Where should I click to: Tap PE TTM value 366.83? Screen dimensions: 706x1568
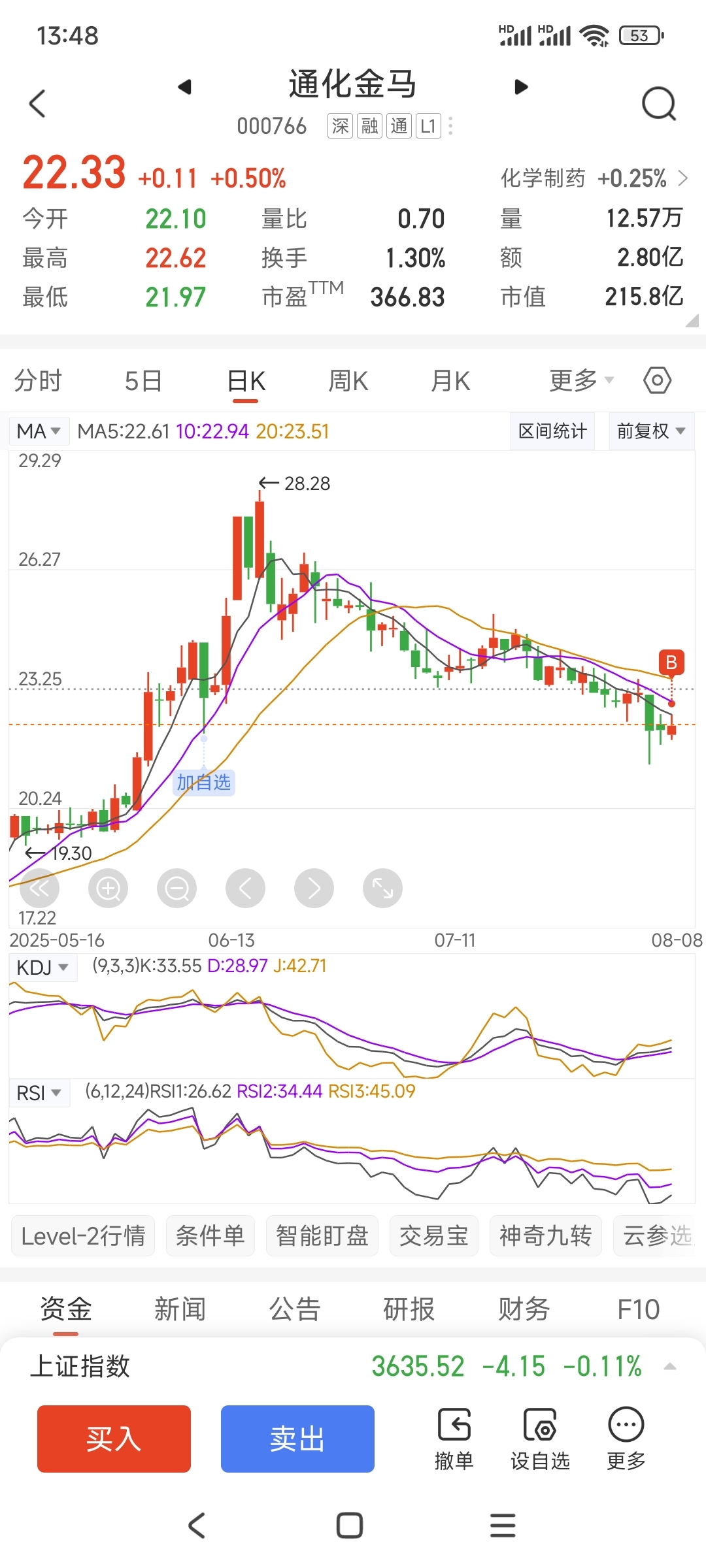pyautogui.click(x=407, y=297)
